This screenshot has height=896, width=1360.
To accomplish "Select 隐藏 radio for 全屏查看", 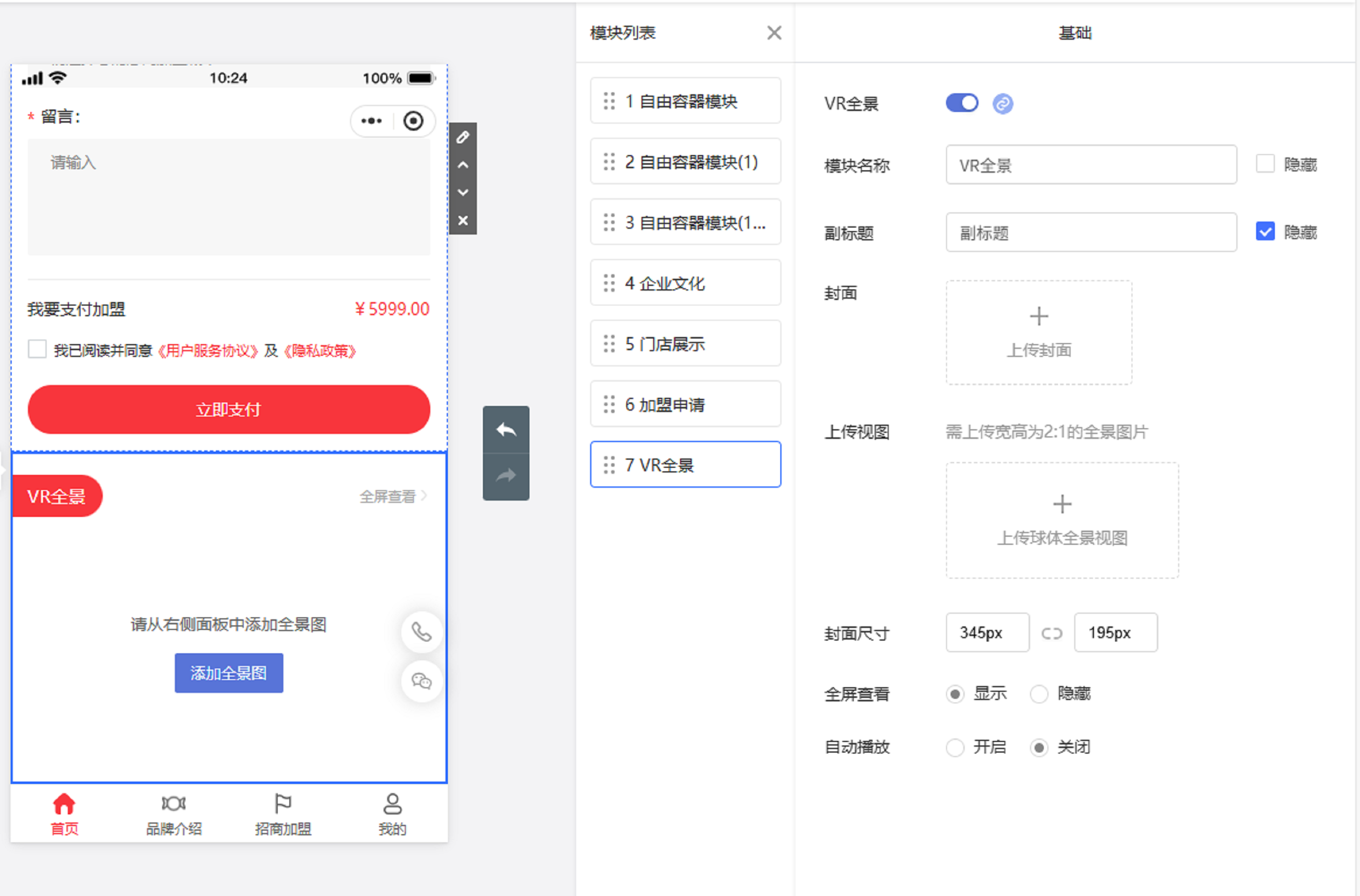I will 1038,694.
